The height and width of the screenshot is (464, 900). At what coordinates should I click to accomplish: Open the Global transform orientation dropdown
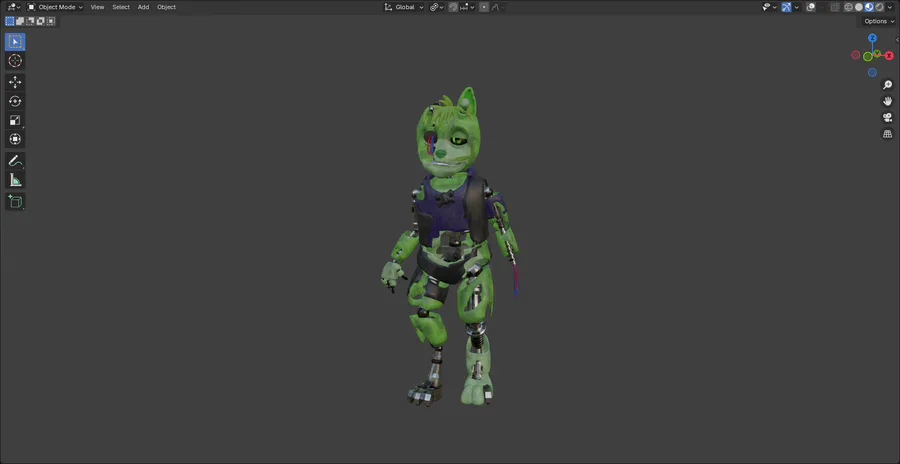click(x=404, y=7)
